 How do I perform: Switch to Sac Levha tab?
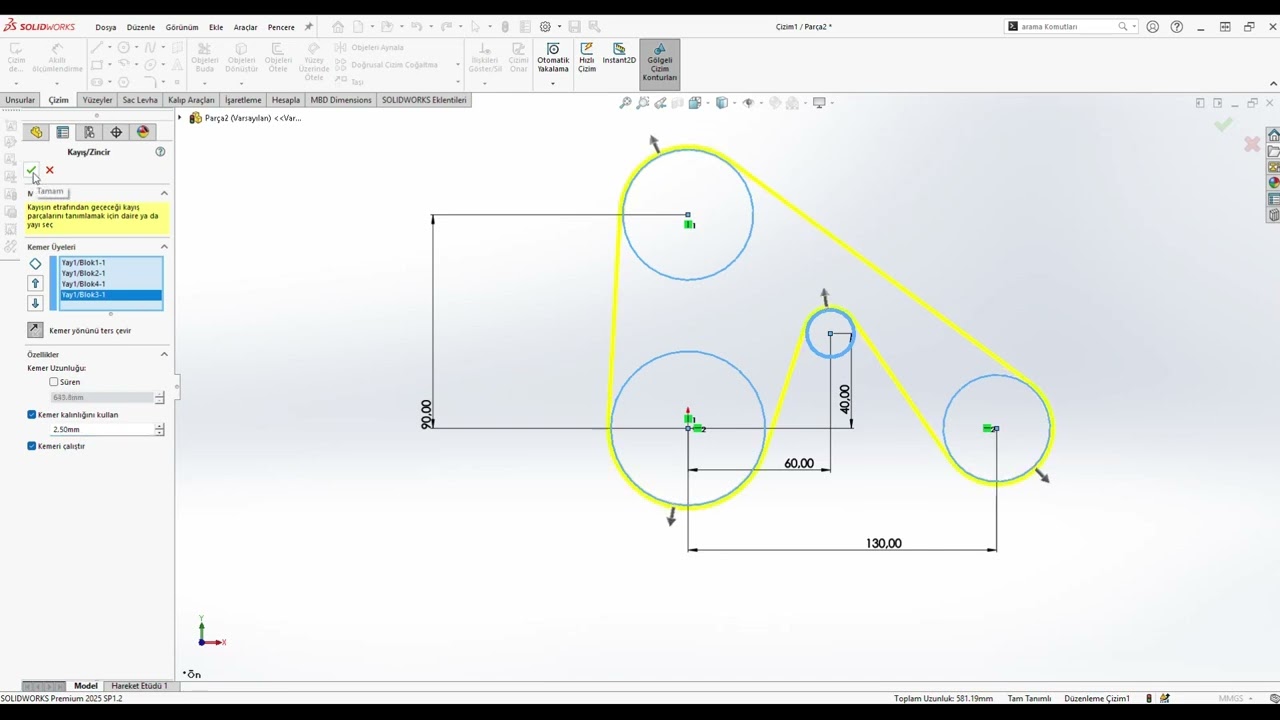140,100
